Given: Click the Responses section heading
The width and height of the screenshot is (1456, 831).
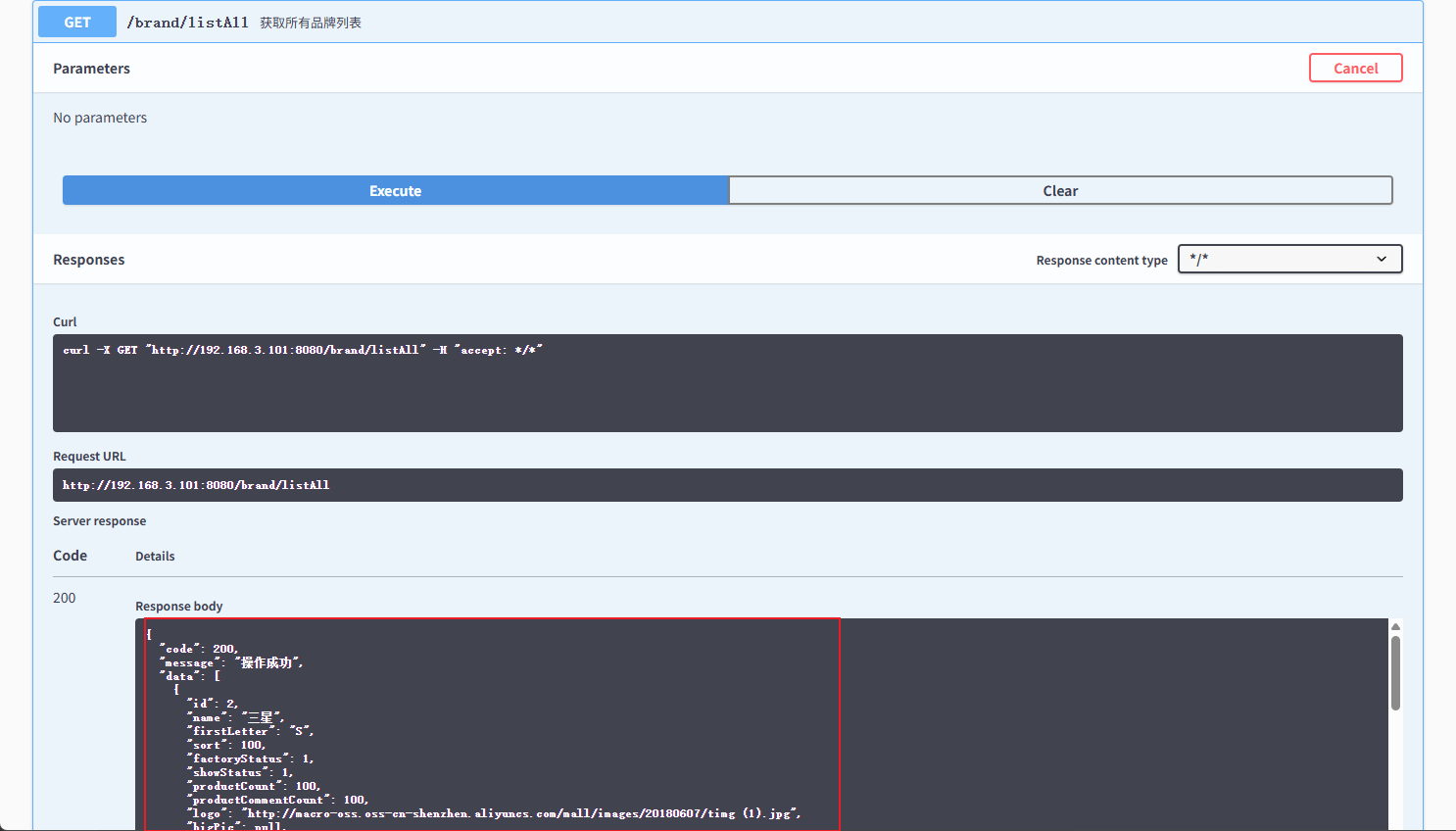Looking at the screenshot, I should tap(88, 260).
